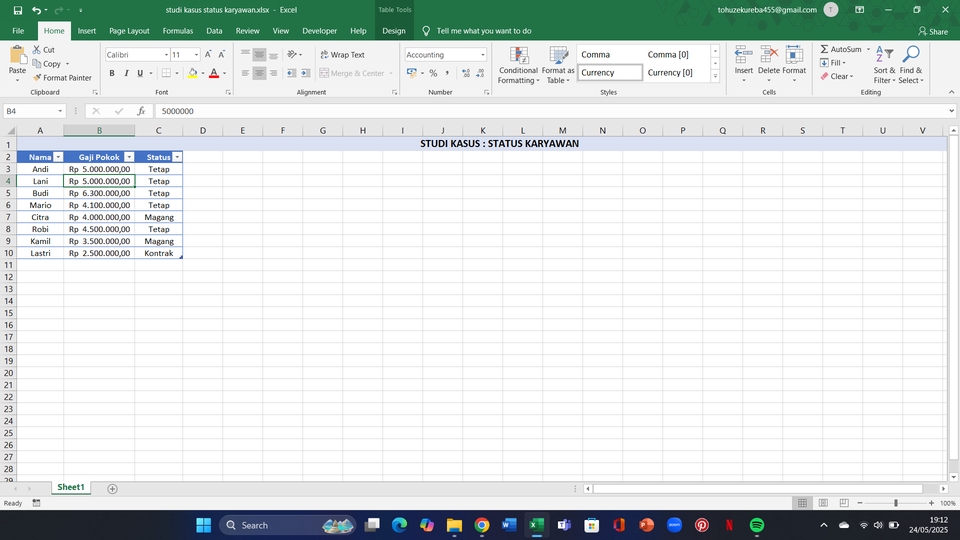Image resolution: width=960 pixels, height=540 pixels.
Task: Expand the cell styles gallery
Action: (715, 77)
